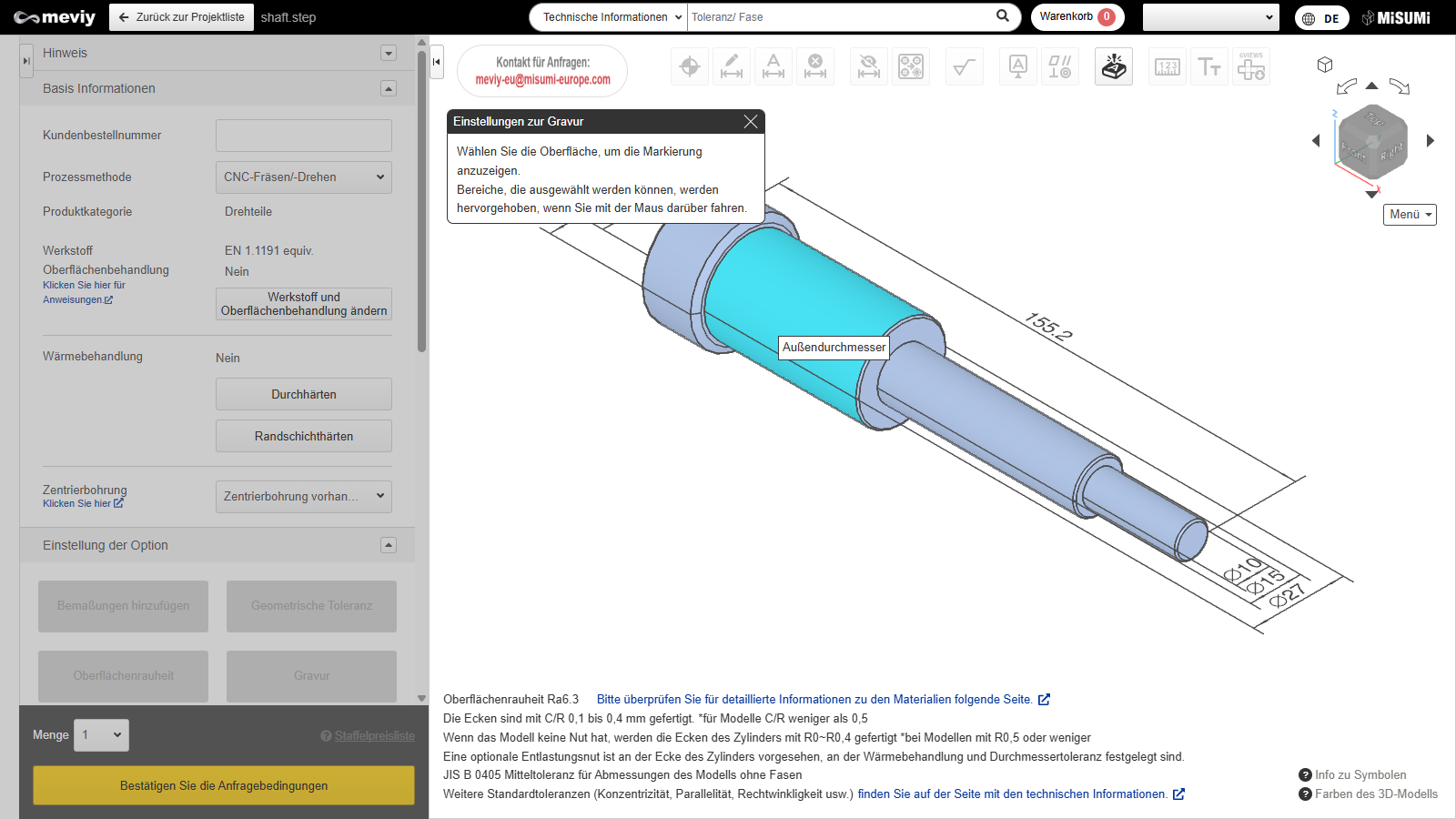The width and height of the screenshot is (1456, 819).
Task: Click Bestätigen Sie die Anfragebedingungen button
Action: 224,785
